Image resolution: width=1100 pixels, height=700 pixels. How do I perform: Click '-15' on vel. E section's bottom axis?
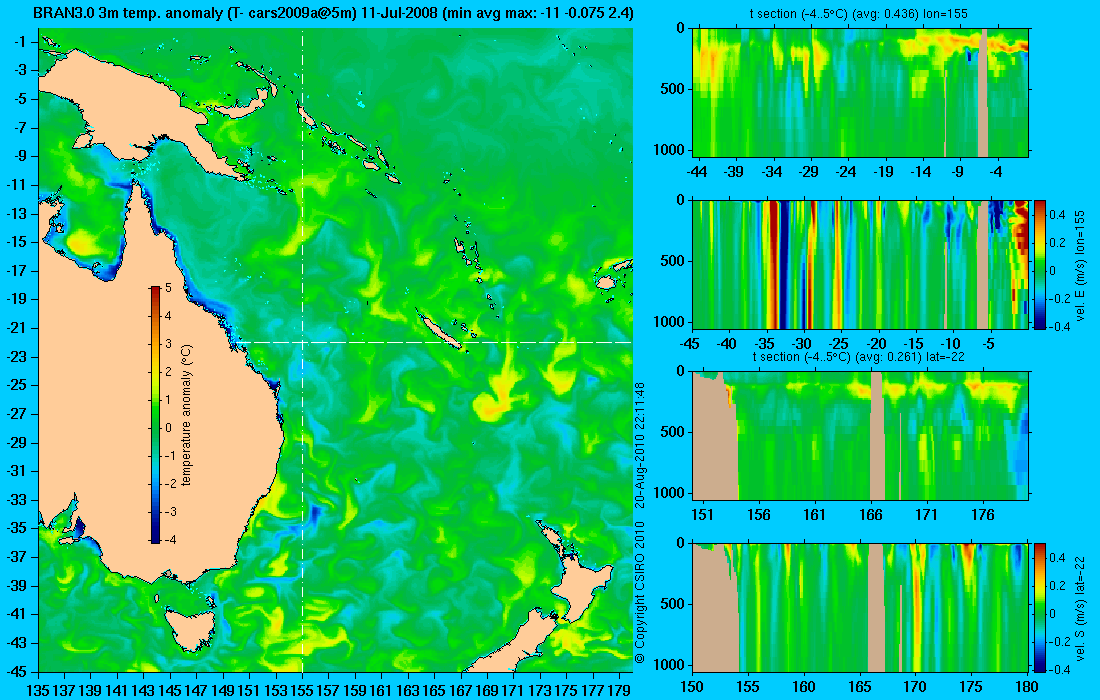pyautogui.click(x=914, y=344)
